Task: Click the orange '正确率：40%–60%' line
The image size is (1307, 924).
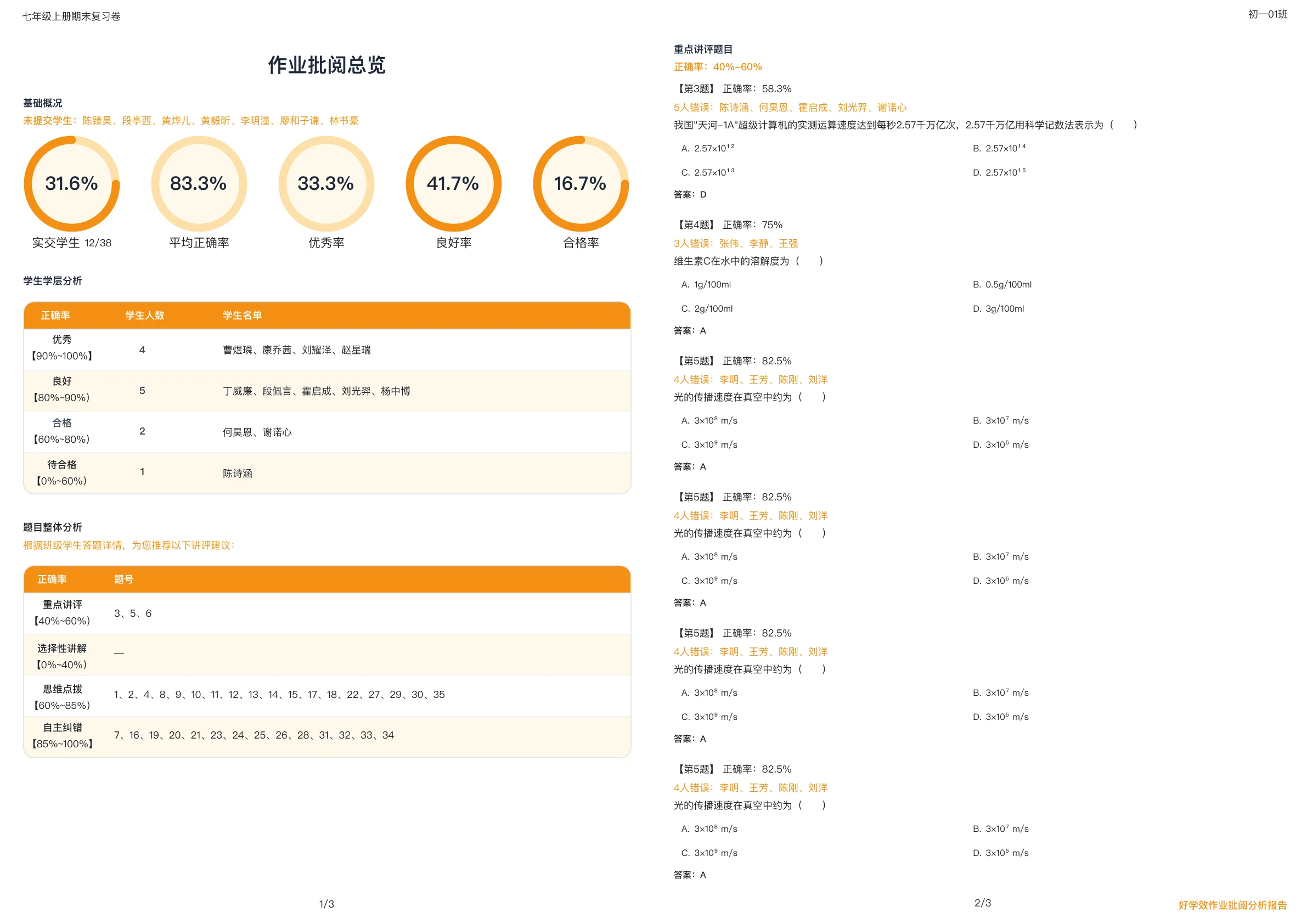Action: [x=718, y=67]
